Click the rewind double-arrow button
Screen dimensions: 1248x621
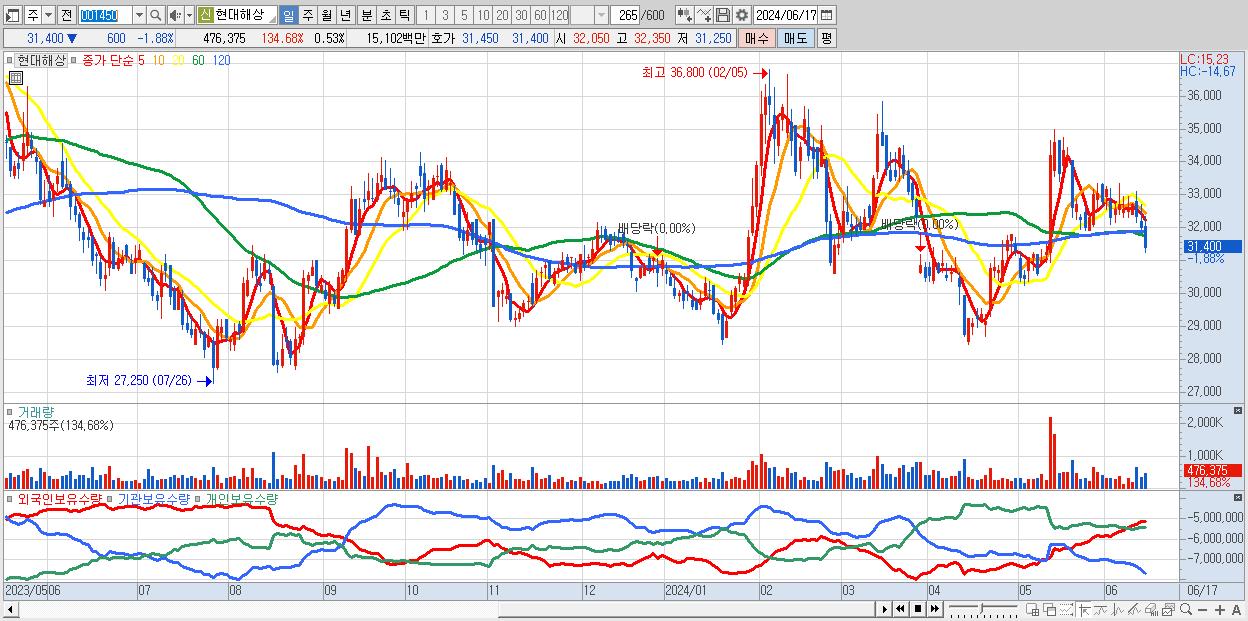[x=900, y=609]
